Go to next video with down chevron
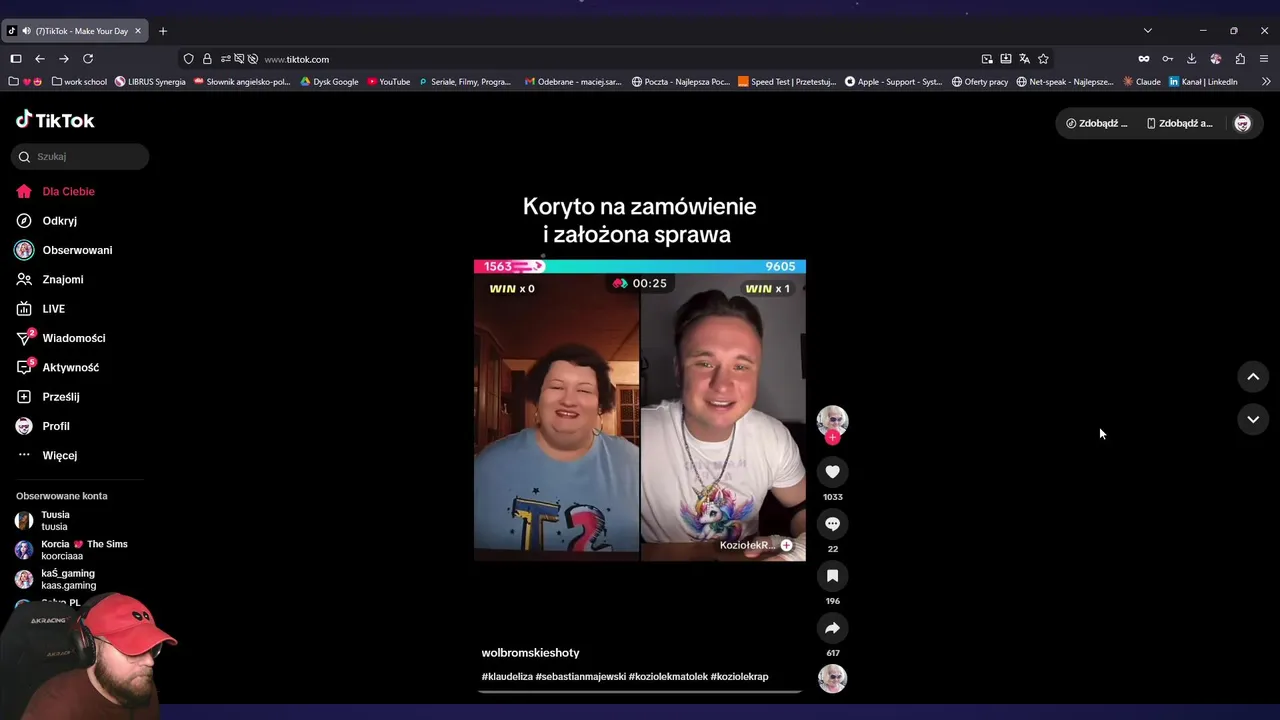The width and height of the screenshot is (1280, 720). [1253, 419]
